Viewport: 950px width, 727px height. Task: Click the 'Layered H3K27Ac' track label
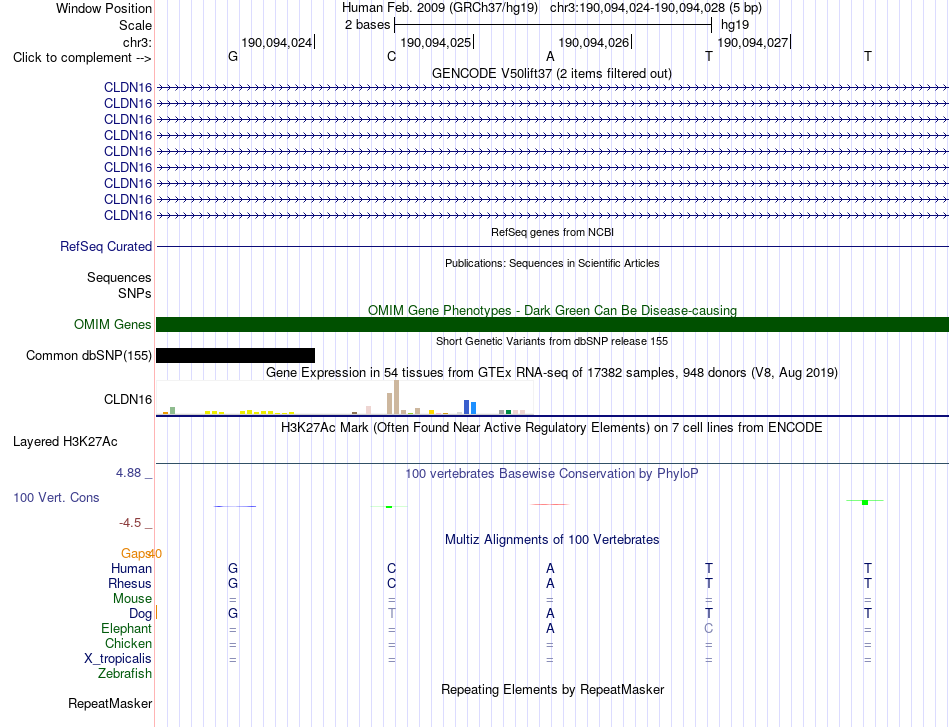point(65,442)
